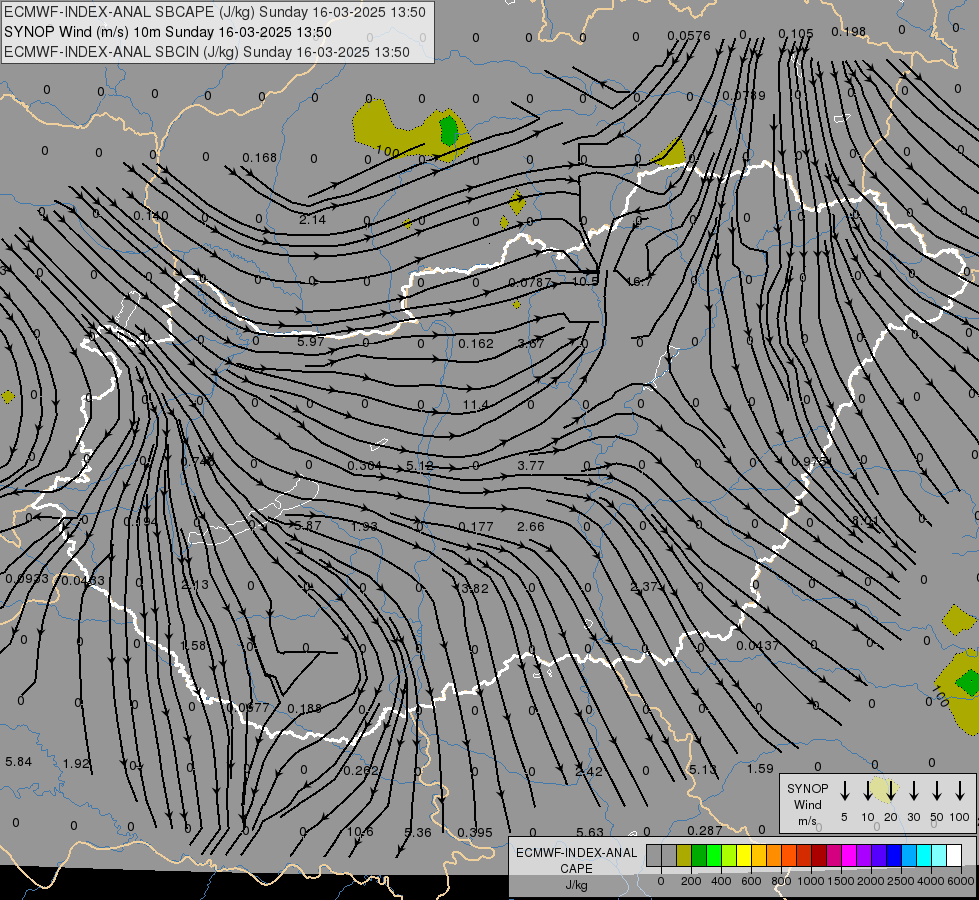Screen dimensions: 979x900
Task: Pick the dark green CAPE legend swatch
Action: point(699,855)
